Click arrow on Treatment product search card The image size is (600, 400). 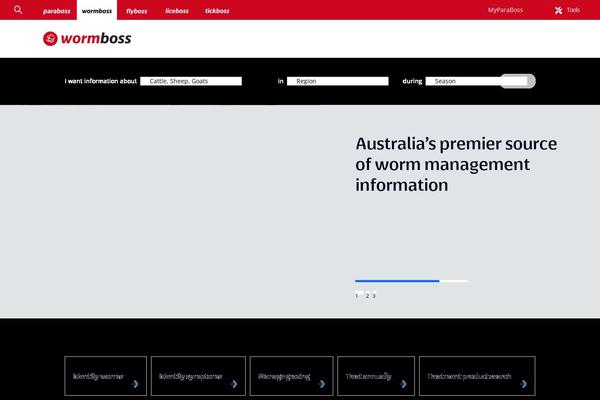pyautogui.click(x=524, y=384)
